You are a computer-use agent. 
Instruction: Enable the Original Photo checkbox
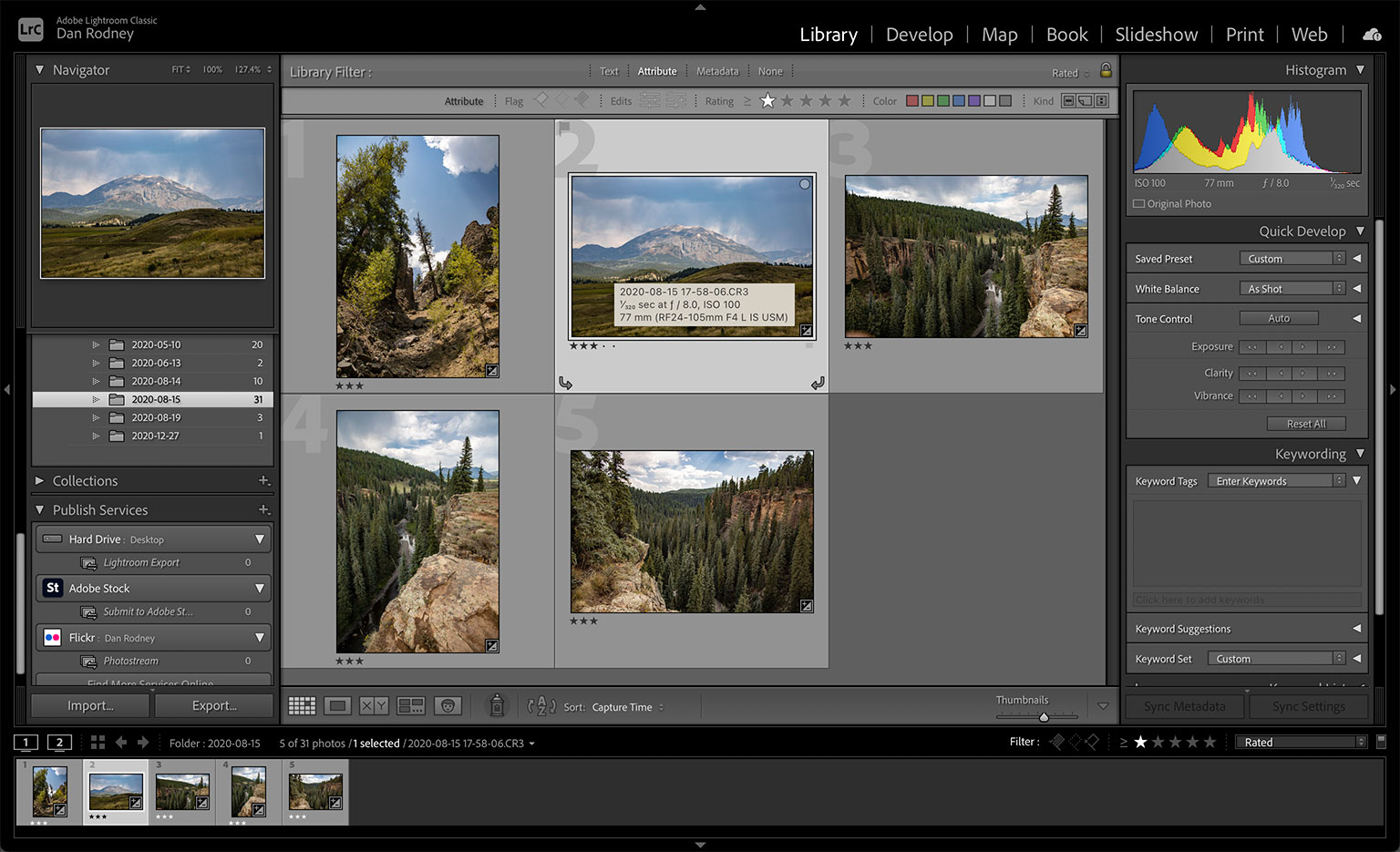[x=1138, y=204]
